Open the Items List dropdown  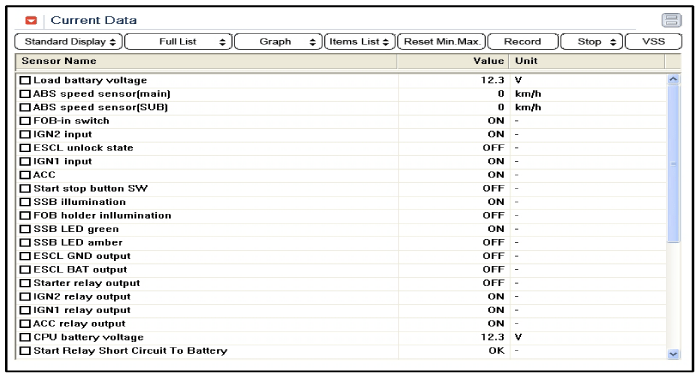point(360,42)
